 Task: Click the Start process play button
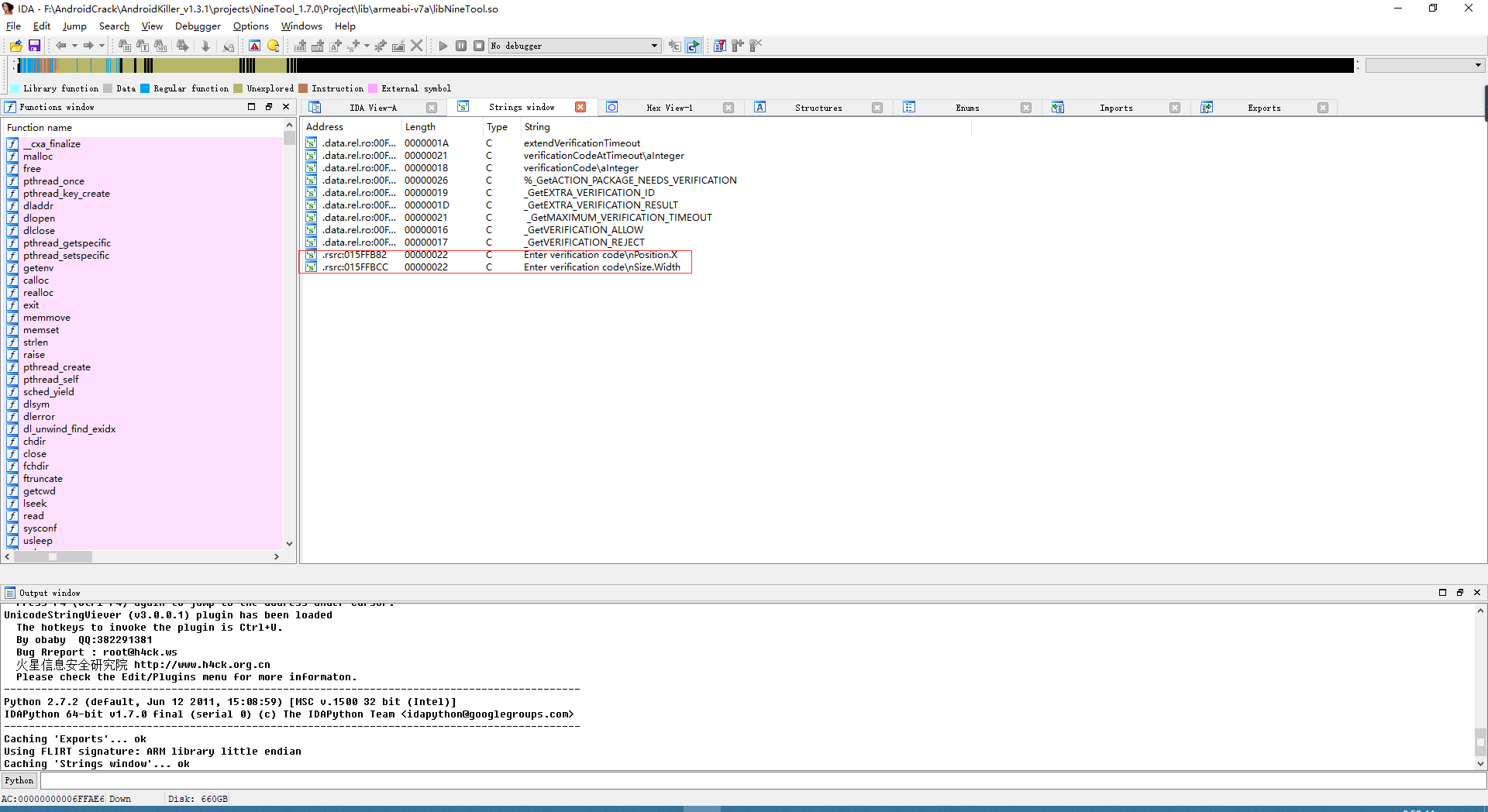click(443, 46)
